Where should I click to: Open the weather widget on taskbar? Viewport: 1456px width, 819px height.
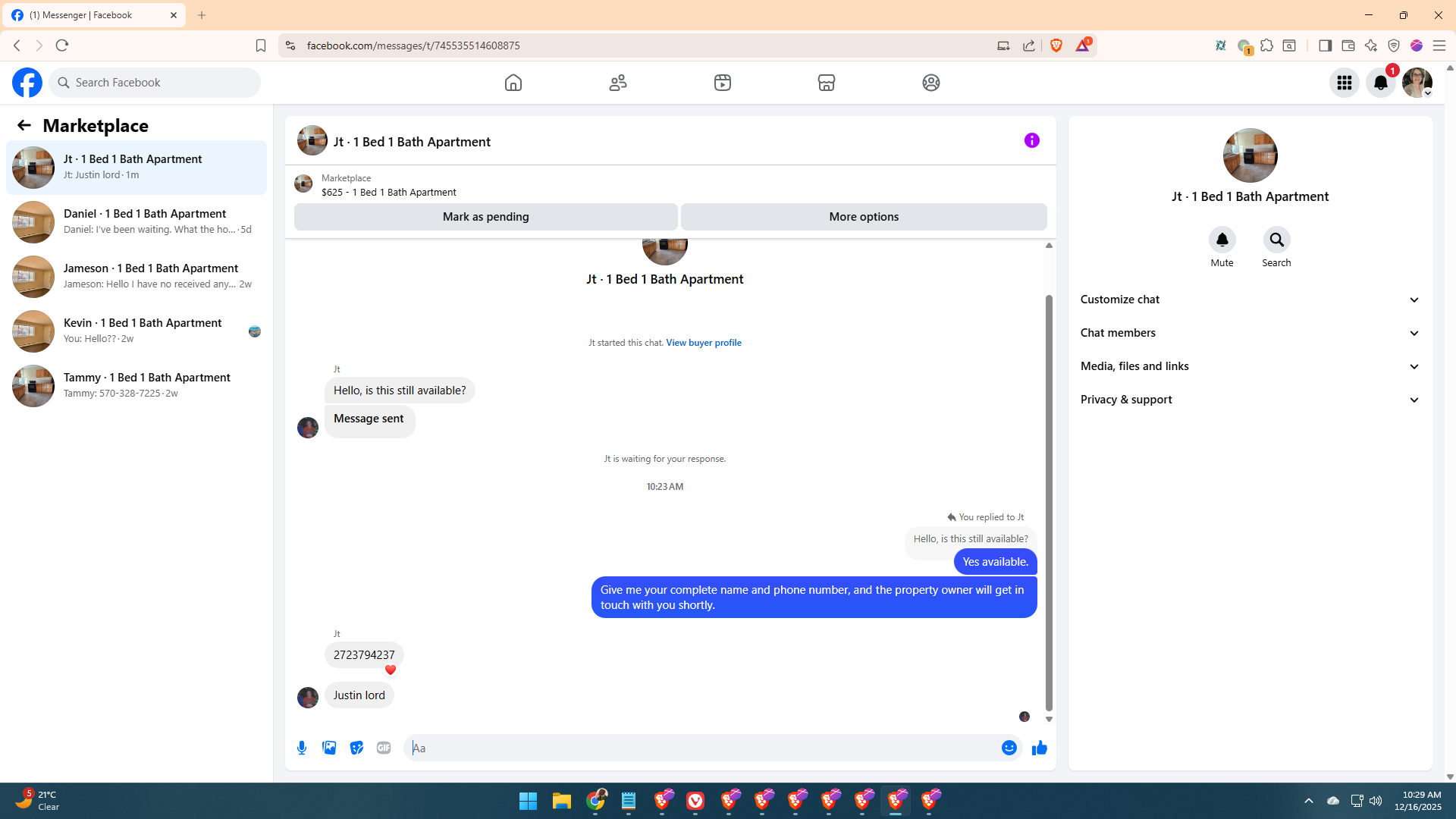pos(38,801)
